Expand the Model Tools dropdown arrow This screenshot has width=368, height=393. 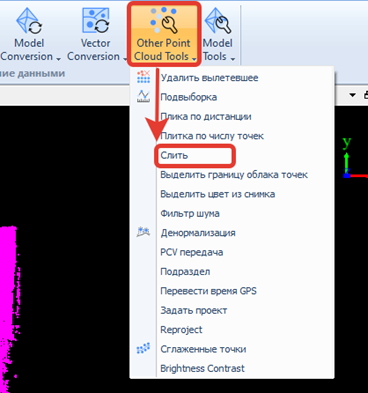pos(233,59)
